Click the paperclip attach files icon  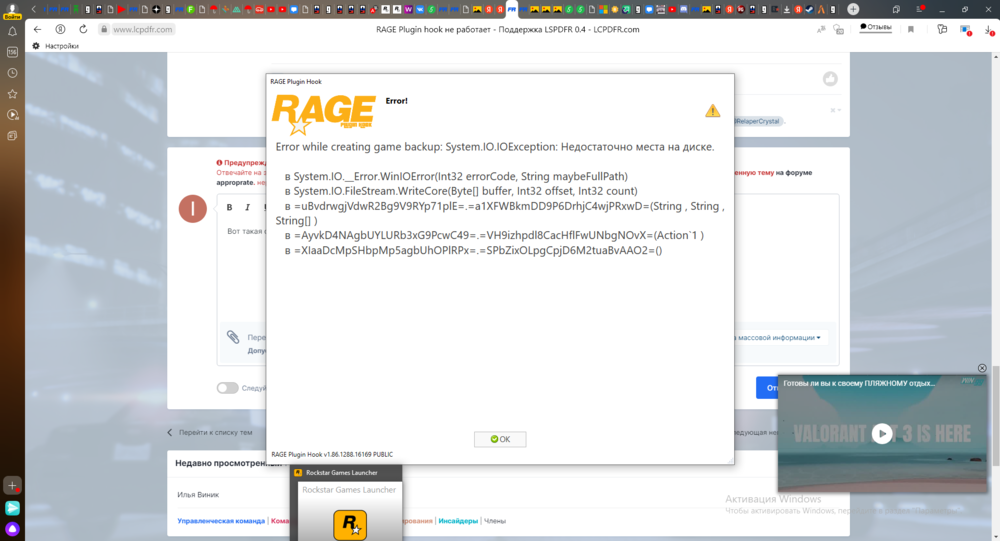pos(233,337)
